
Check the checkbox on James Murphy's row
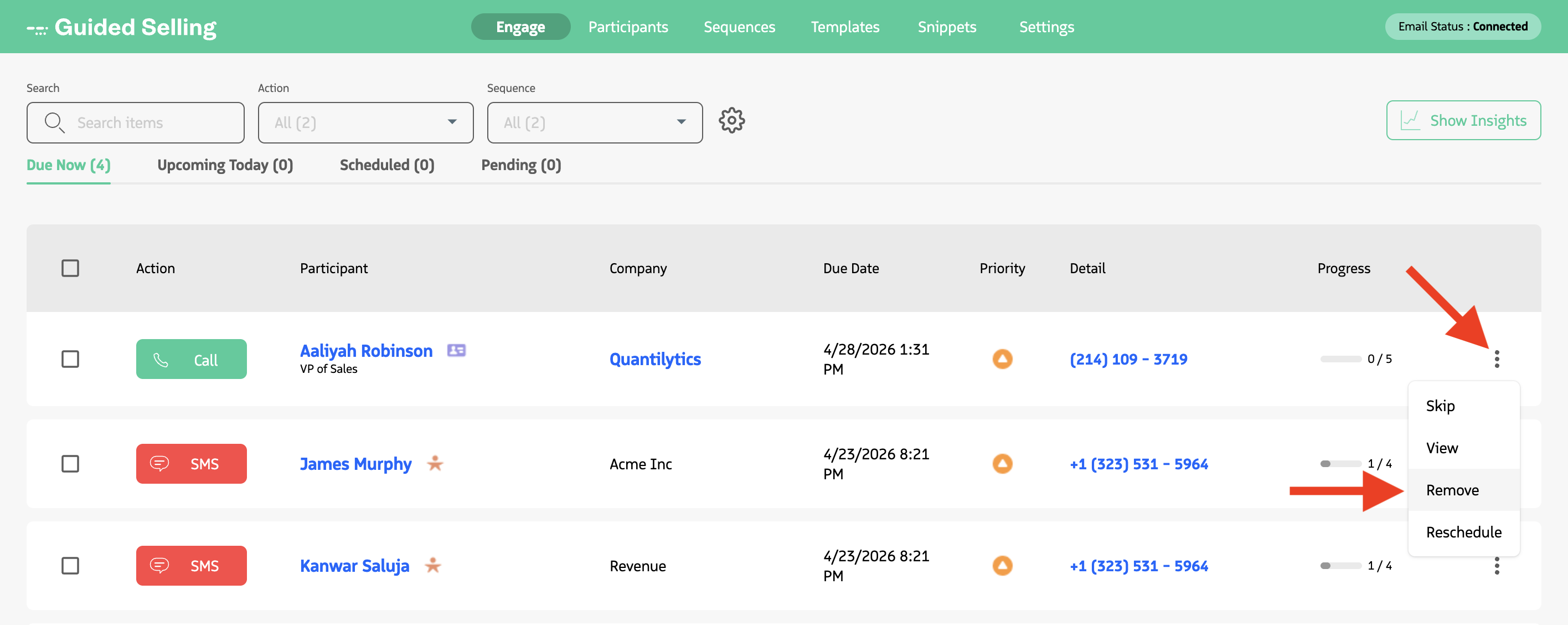[71, 464]
